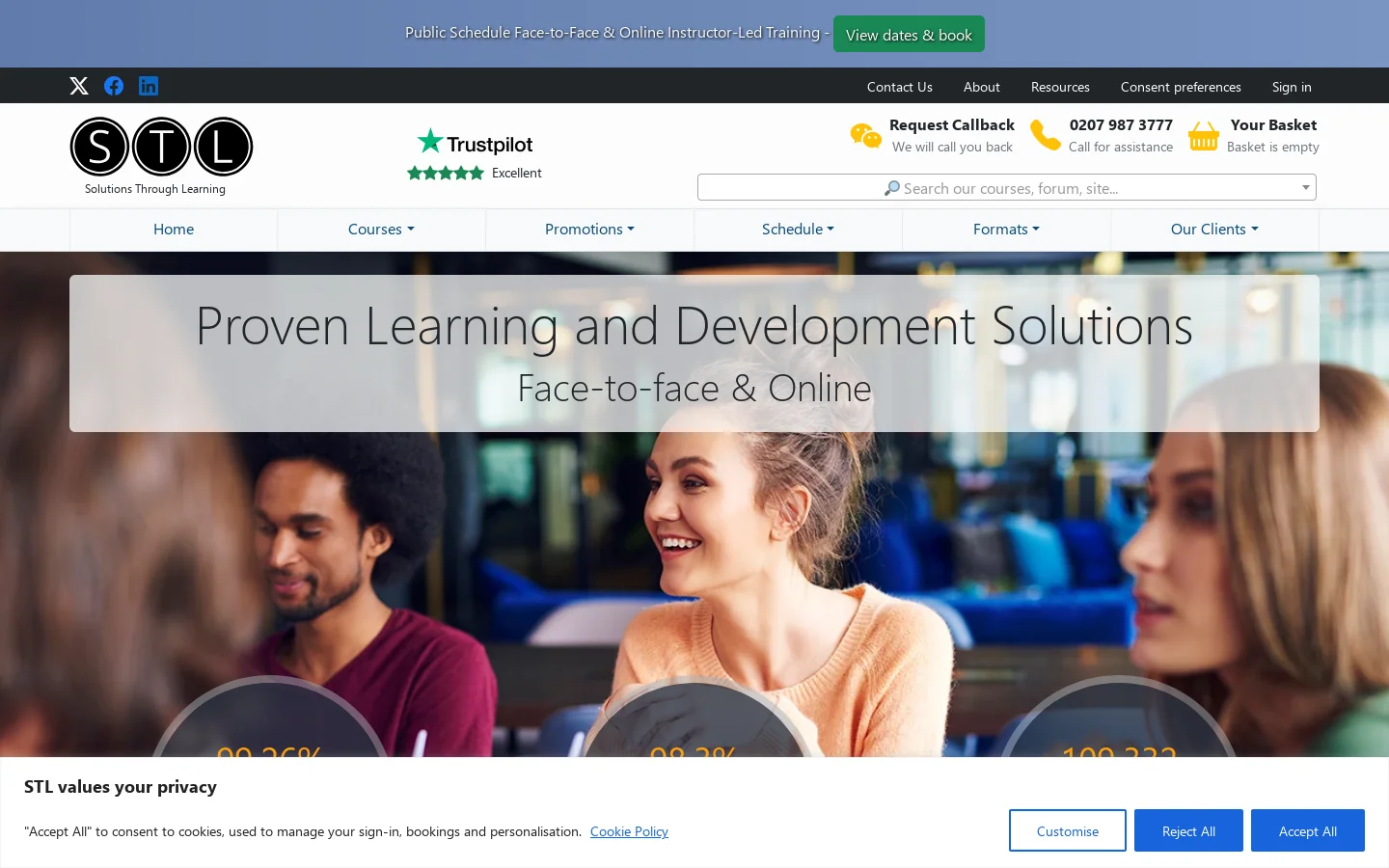Click the yellow shopping basket icon
The image size is (1389, 868).
(x=1204, y=136)
